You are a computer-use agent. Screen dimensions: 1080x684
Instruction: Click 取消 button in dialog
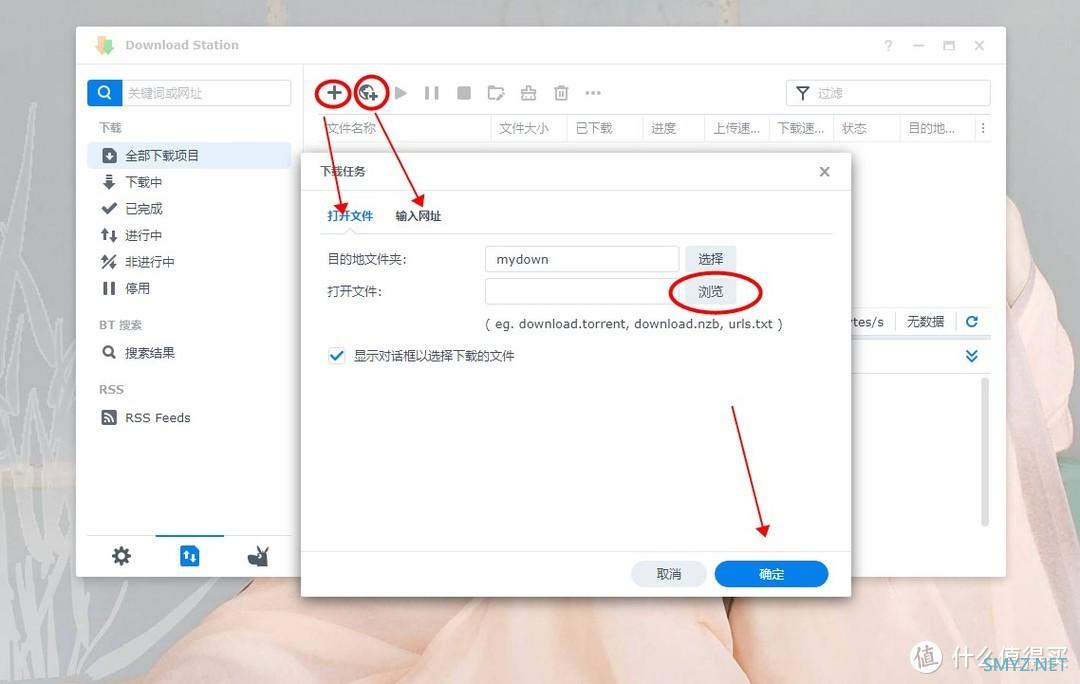[x=668, y=574]
